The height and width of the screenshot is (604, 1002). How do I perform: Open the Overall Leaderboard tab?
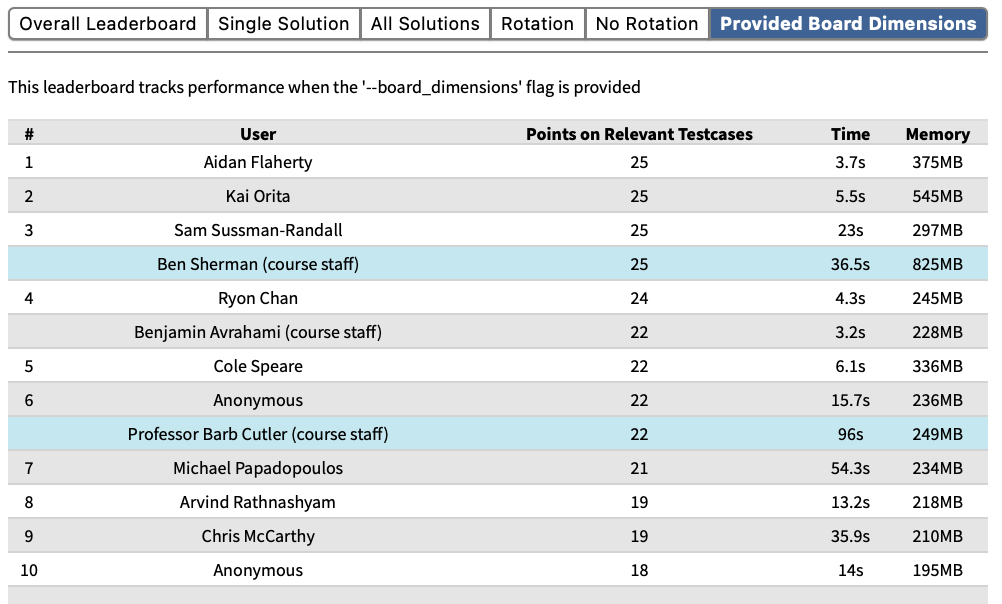108,24
